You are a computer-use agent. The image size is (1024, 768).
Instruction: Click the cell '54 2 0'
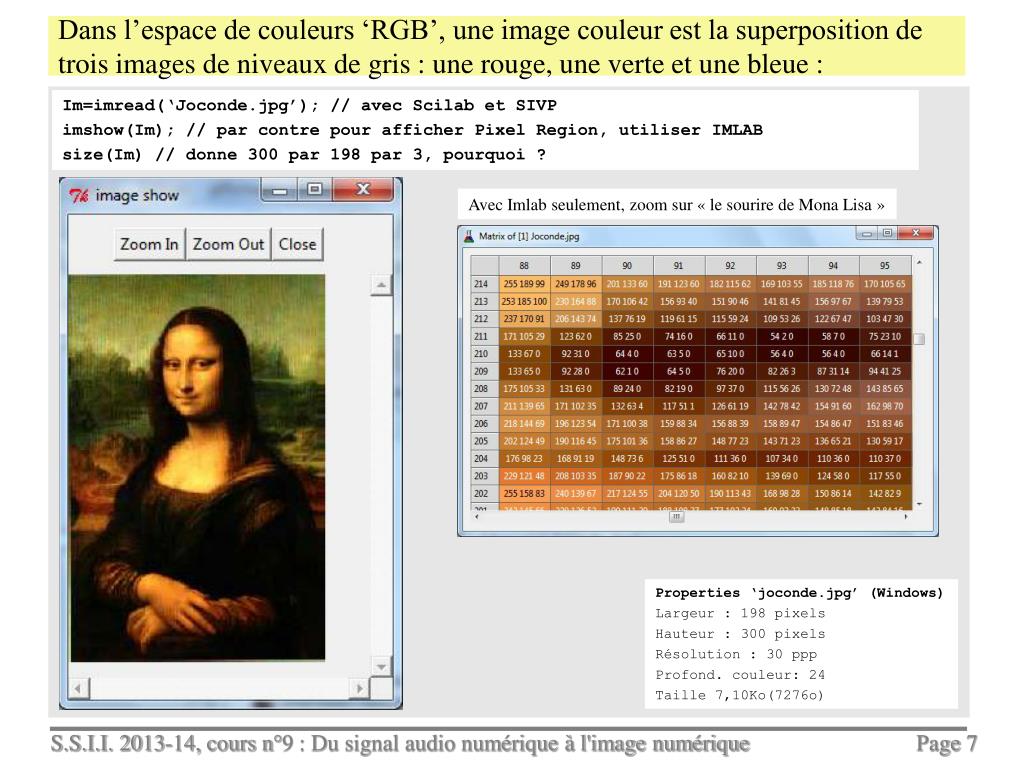pos(782,336)
